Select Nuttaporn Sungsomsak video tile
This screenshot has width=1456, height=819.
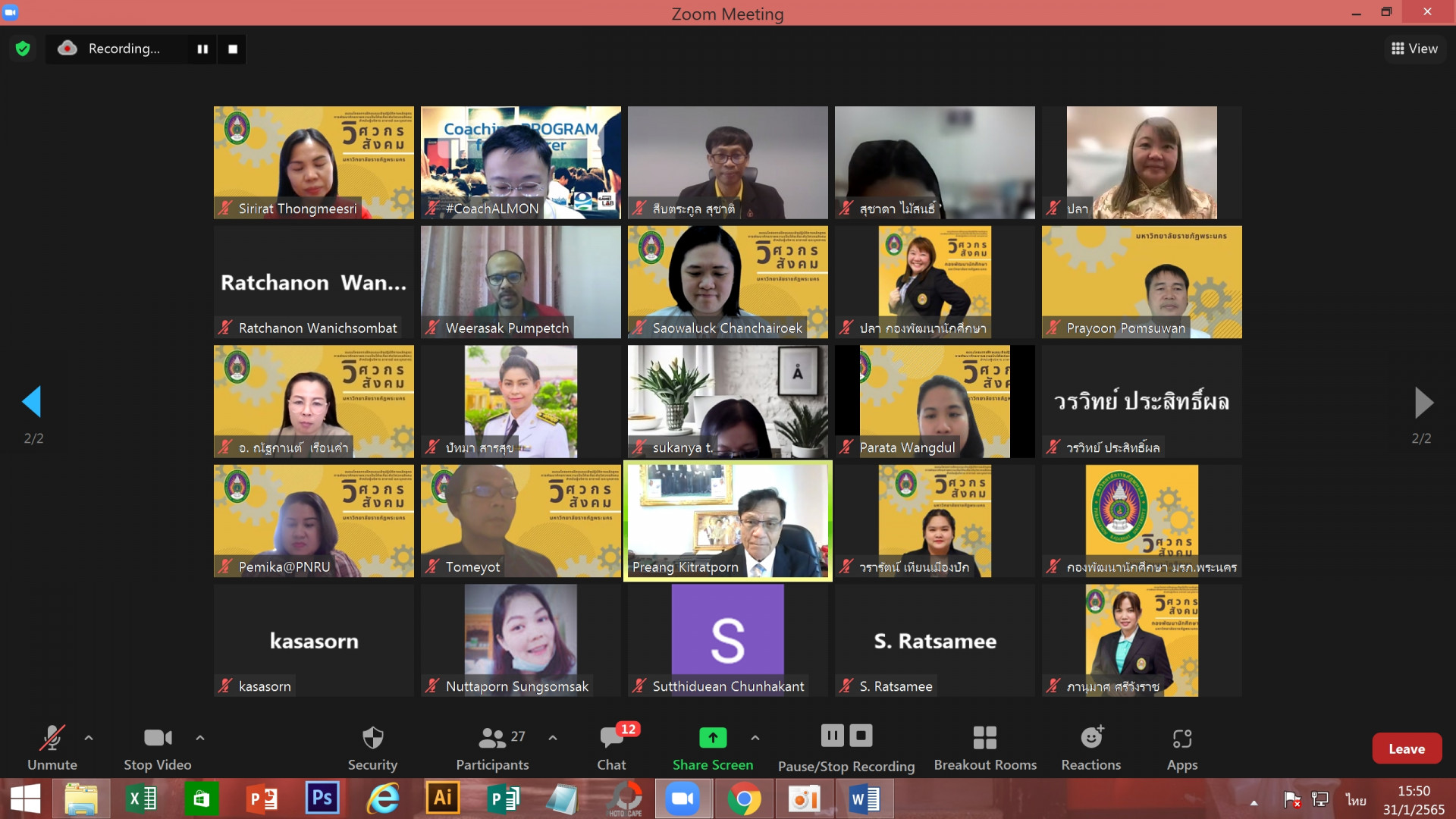tap(521, 640)
